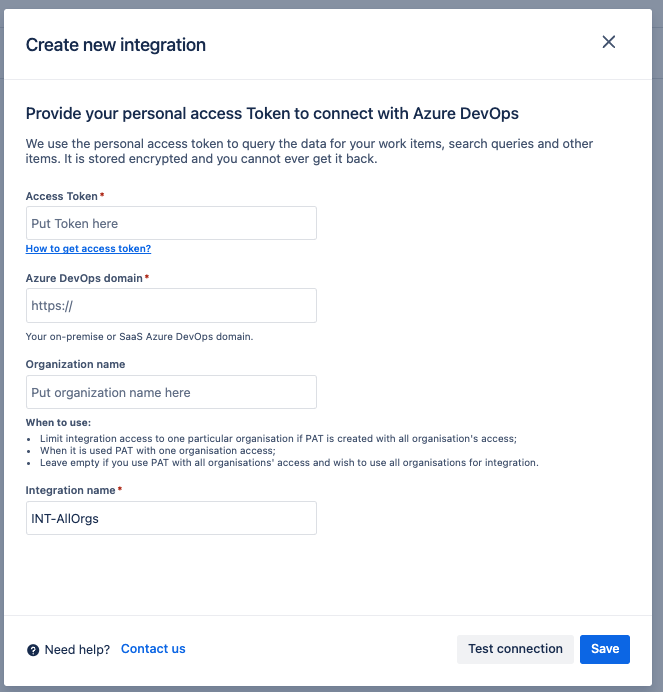Click the Integration name label
Image resolution: width=663 pixels, height=692 pixels.
click(71, 490)
